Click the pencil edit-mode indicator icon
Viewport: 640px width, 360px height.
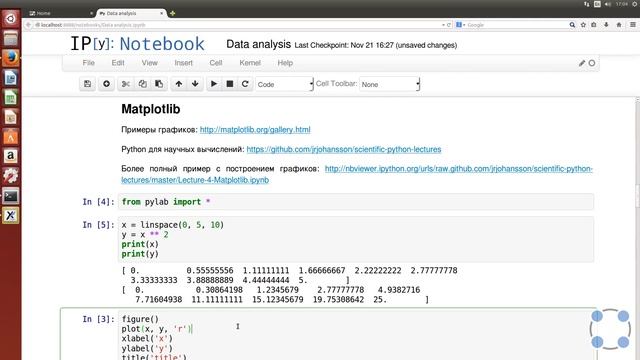tap(582, 63)
